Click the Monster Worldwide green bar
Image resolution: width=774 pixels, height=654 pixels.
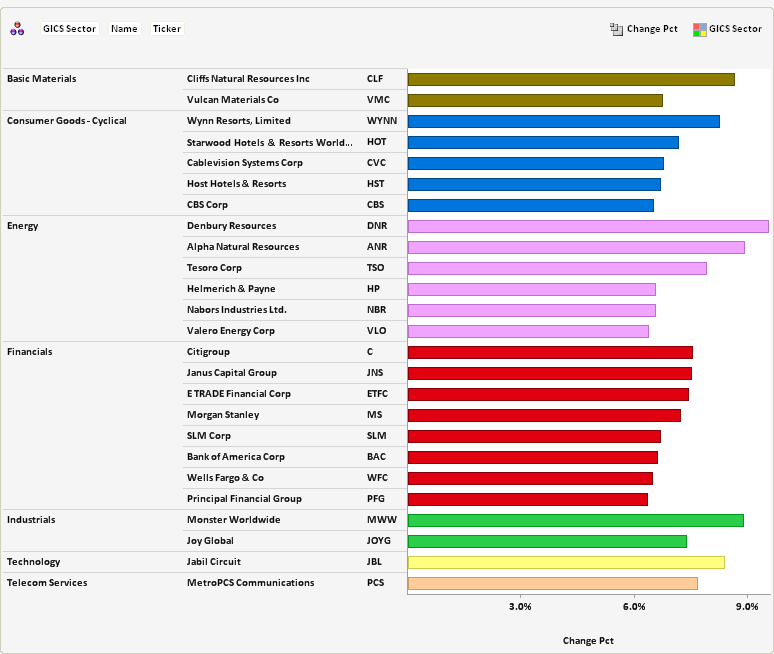[576, 520]
